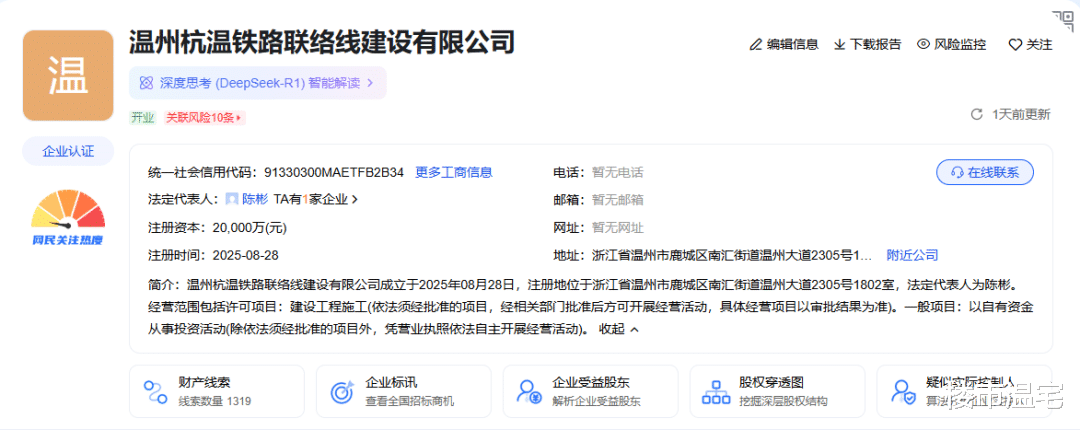Click registration date 2025-08-28

pos(246,254)
